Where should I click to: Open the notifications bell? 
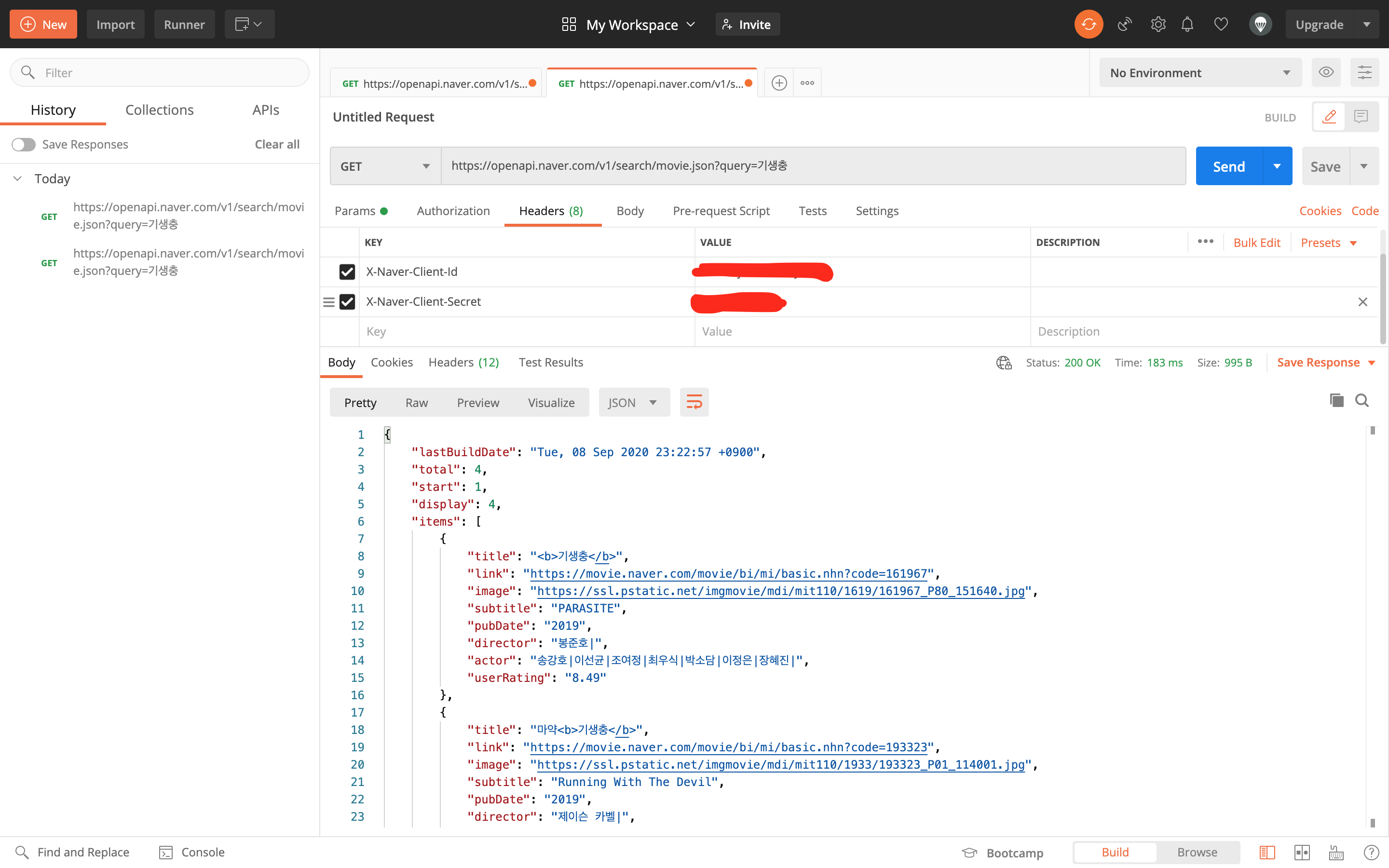[x=1187, y=24]
